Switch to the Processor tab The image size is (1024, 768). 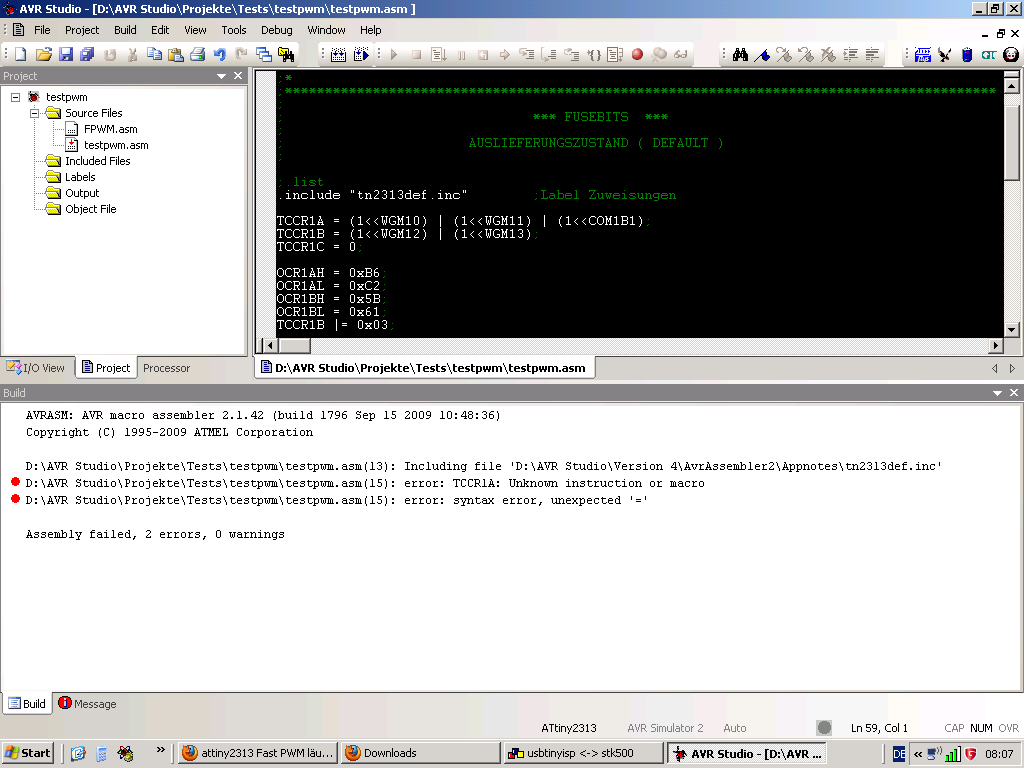coord(166,368)
